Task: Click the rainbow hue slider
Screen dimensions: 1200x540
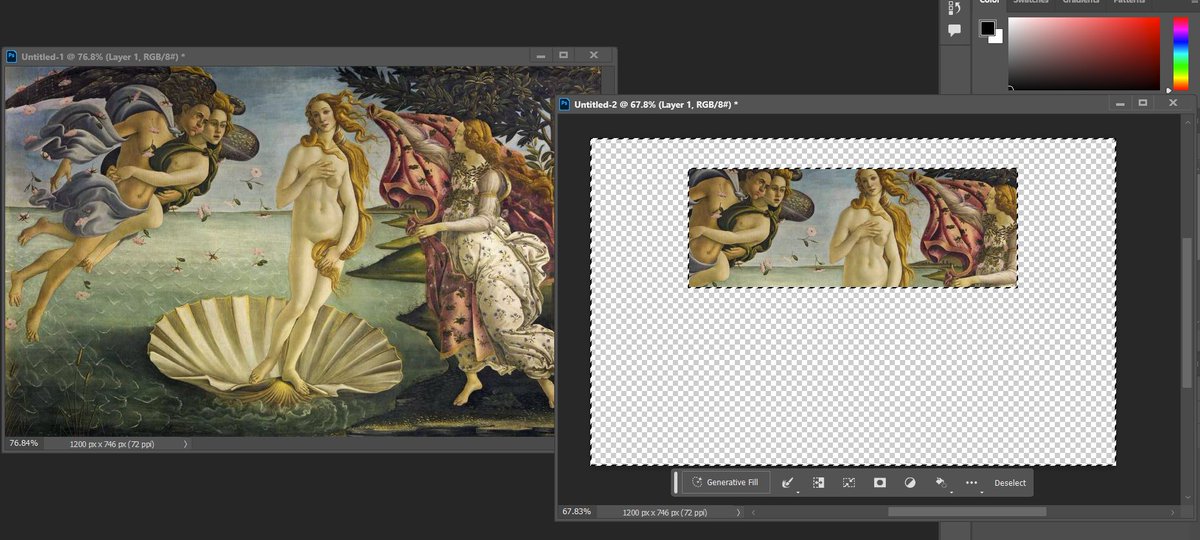Action: [1181, 54]
